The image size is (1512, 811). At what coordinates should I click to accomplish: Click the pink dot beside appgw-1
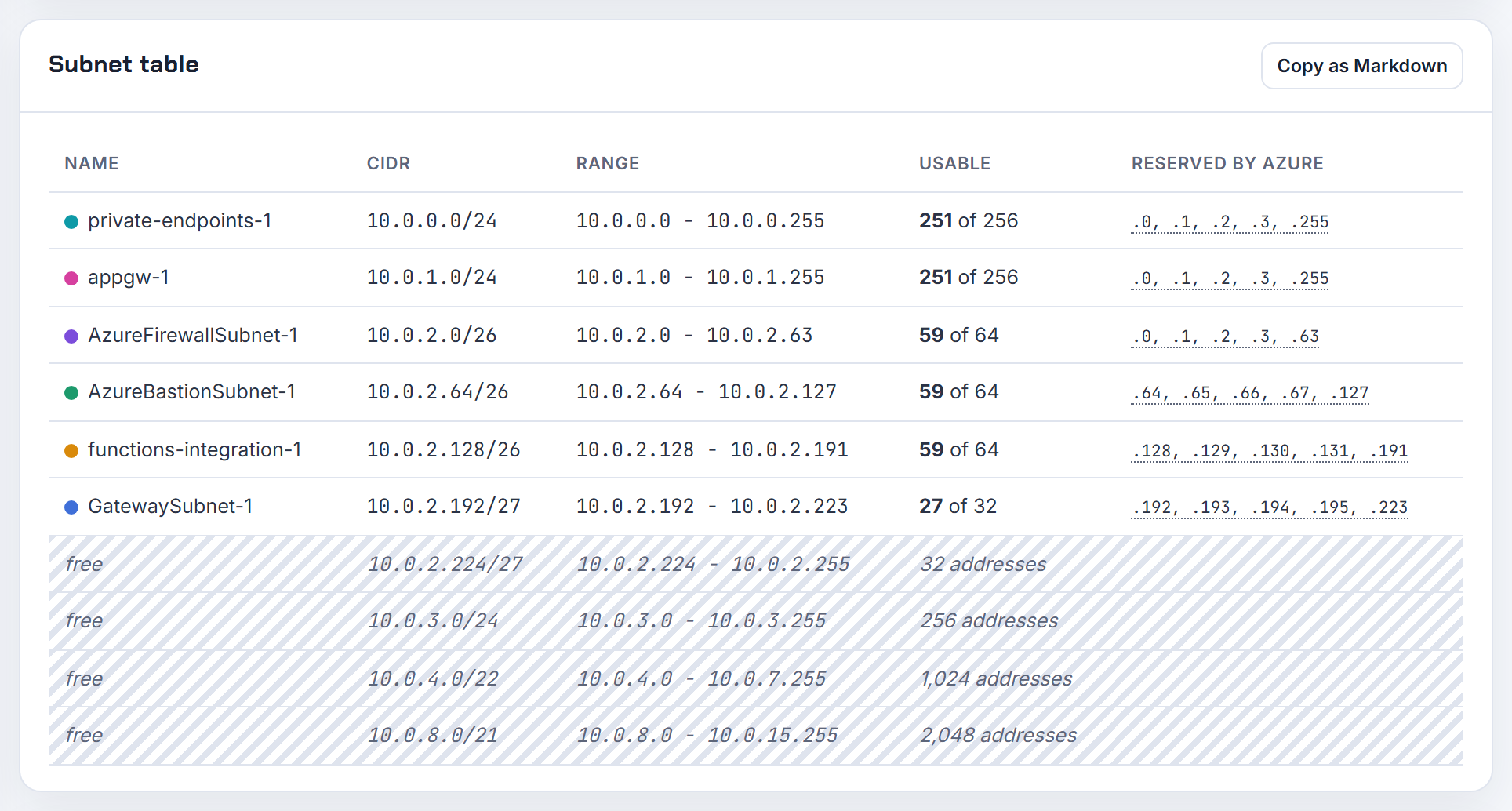[71, 278]
